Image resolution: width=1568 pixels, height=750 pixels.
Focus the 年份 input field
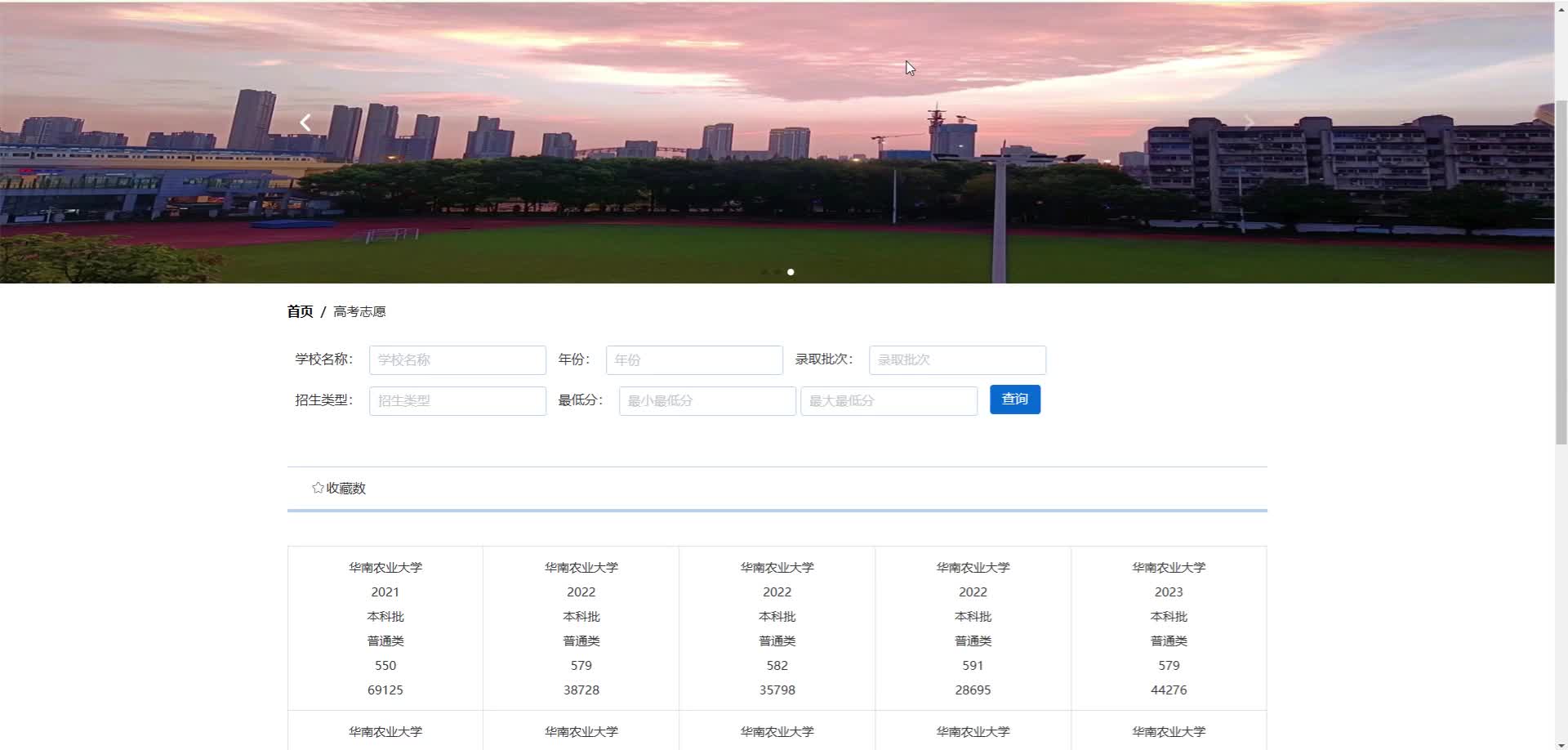tap(694, 359)
